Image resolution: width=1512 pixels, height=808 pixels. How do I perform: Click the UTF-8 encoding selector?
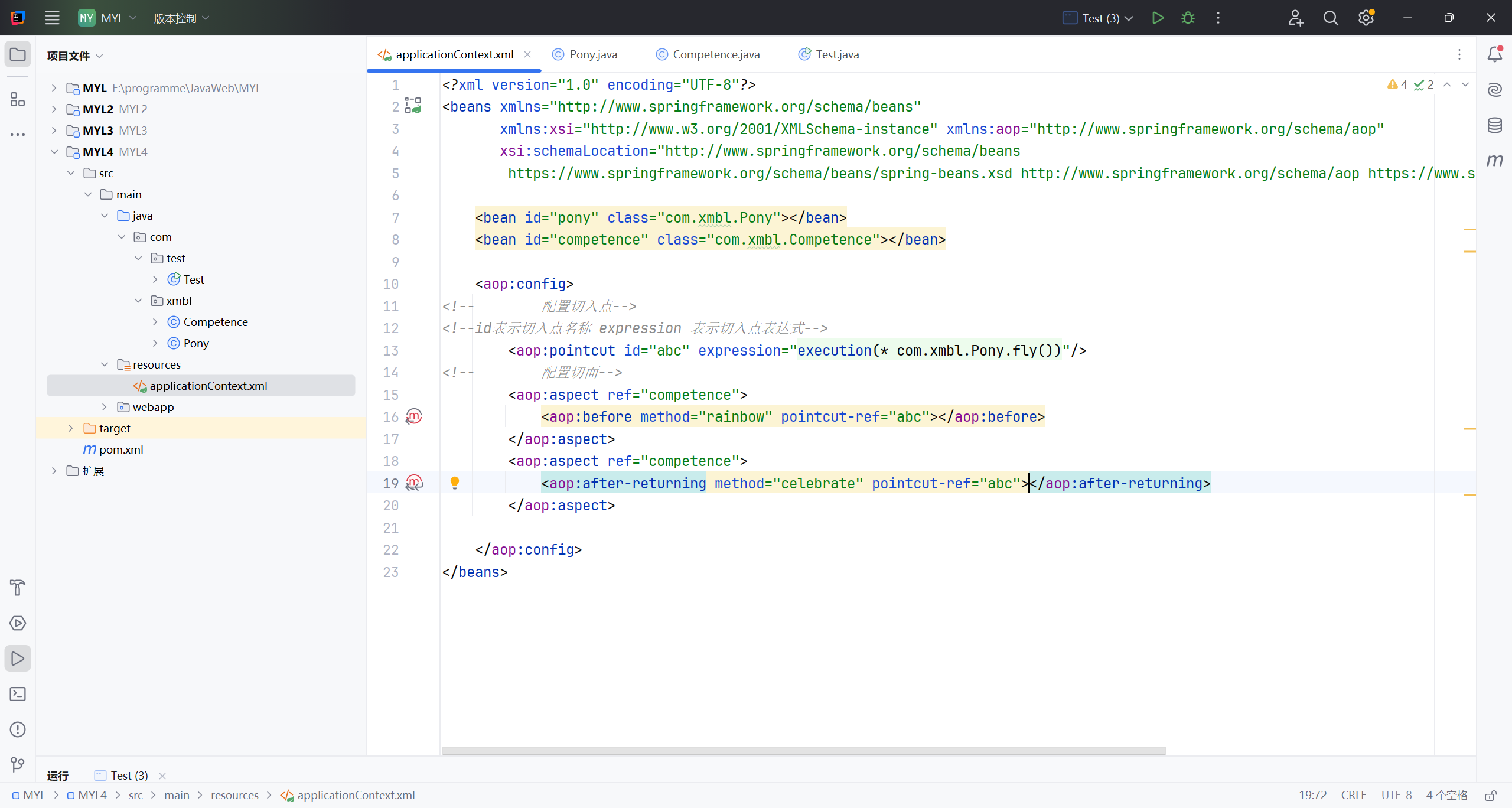[x=1396, y=796]
